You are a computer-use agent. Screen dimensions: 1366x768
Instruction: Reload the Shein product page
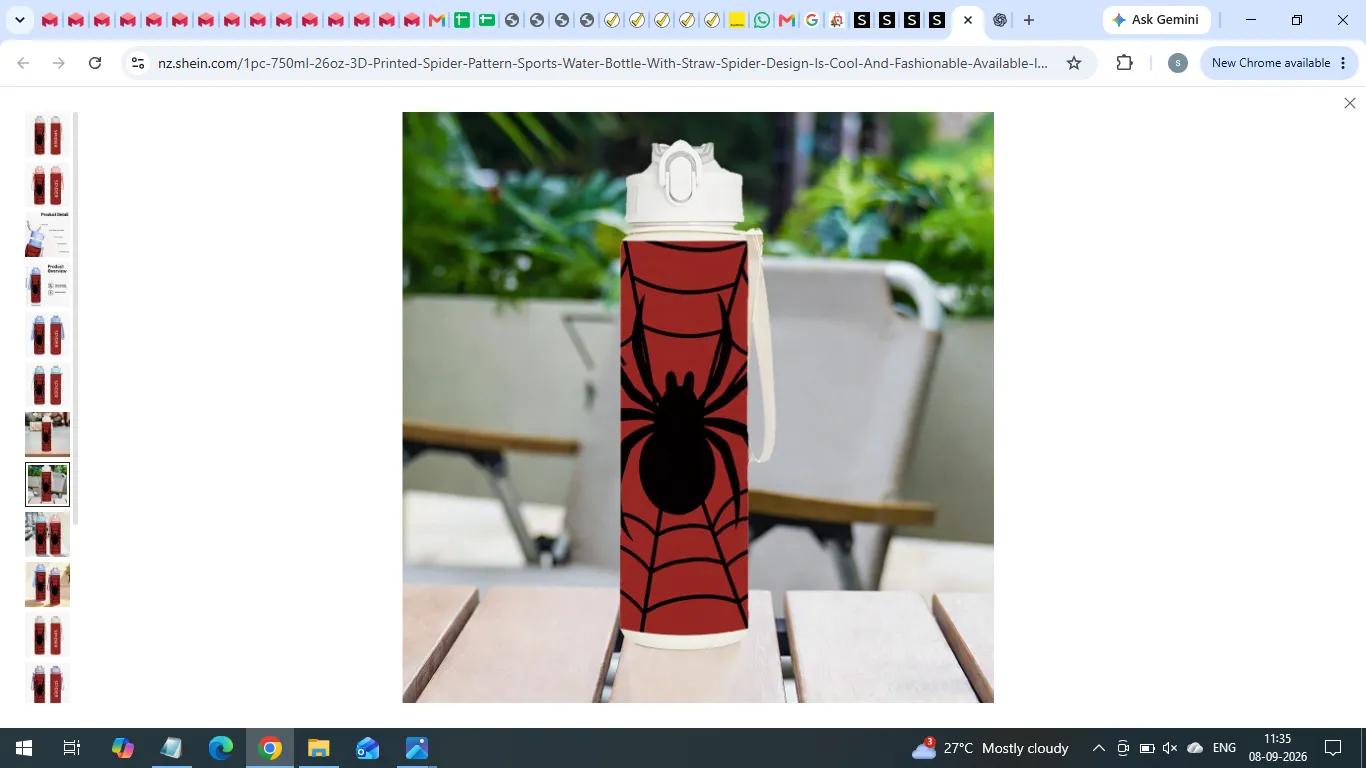pos(95,63)
